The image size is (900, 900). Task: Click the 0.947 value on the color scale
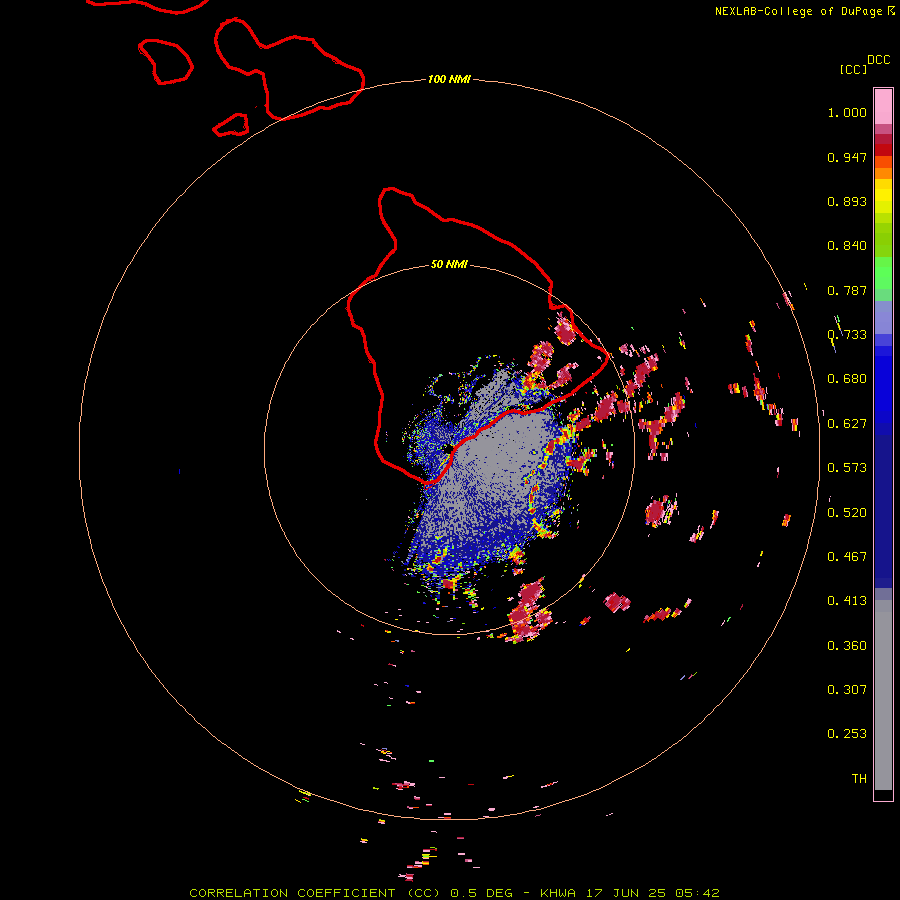tap(847, 157)
